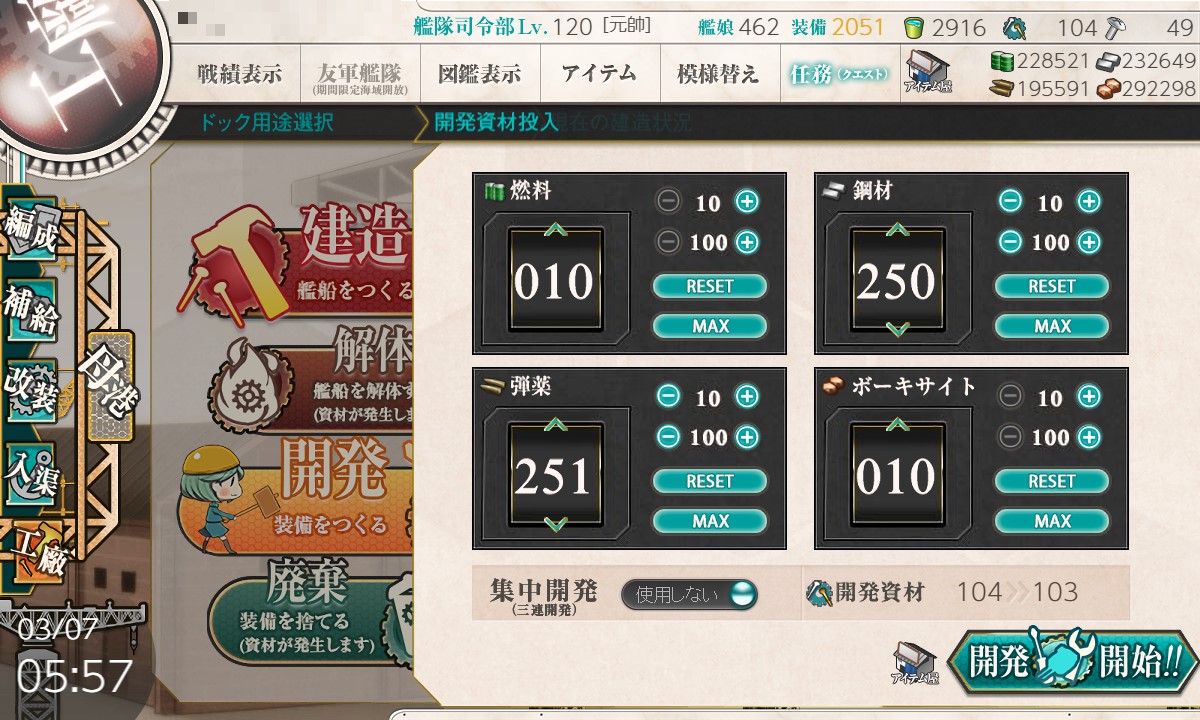Open 戦績表示 menu item

pos(239,74)
